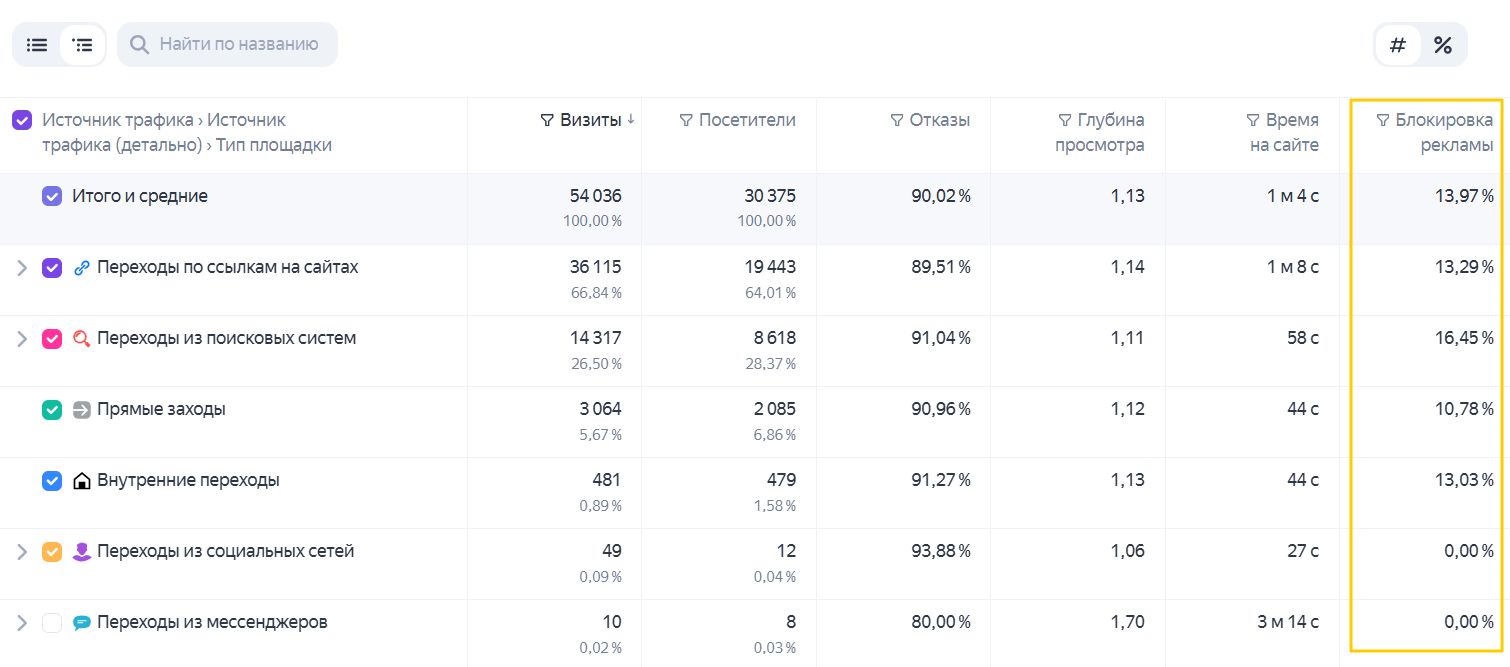This screenshot has width=1510, height=667.
Task: Click the Найти по названию search field
Action: (x=227, y=45)
